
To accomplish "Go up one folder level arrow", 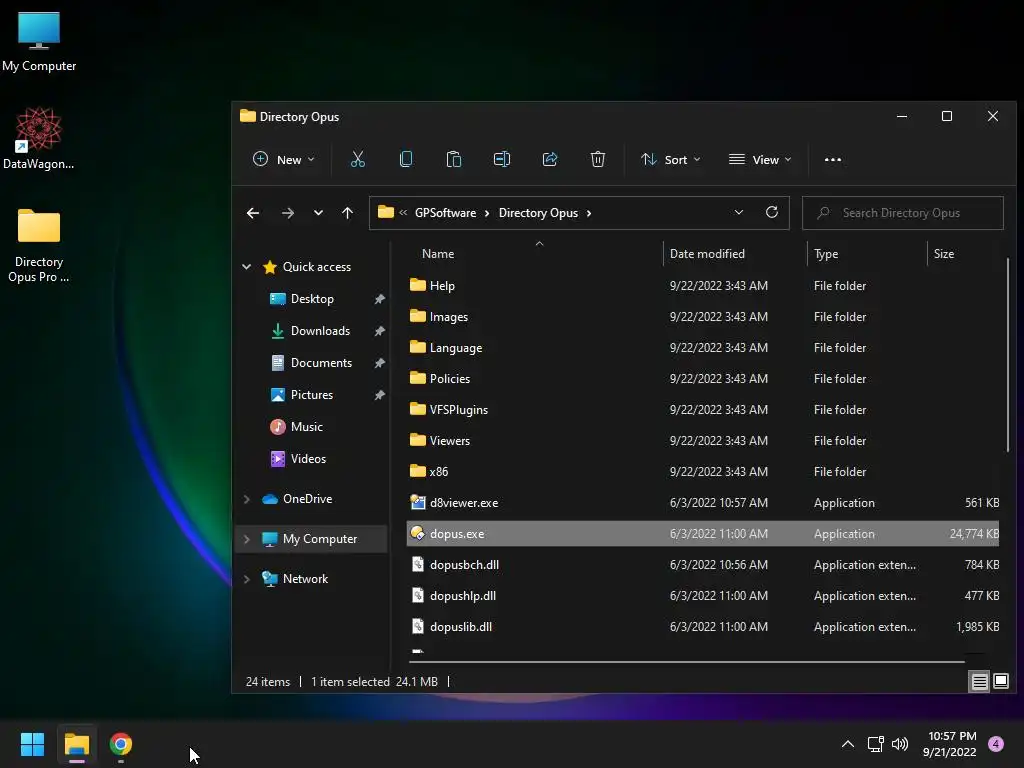I will click(x=347, y=213).
